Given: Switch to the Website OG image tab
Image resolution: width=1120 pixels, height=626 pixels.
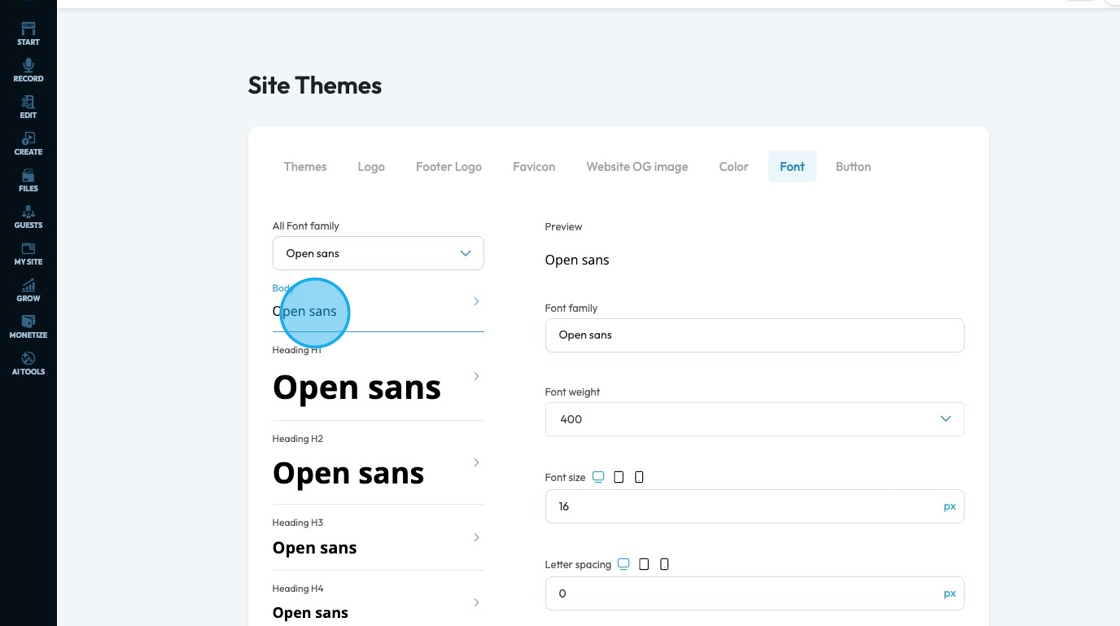Looking at the screenshot, I should click(x=637, y=167).
